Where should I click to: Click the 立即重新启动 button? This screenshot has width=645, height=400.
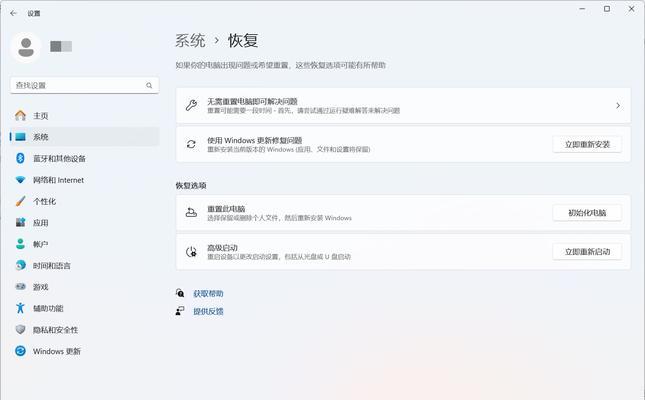coord(587,252)
